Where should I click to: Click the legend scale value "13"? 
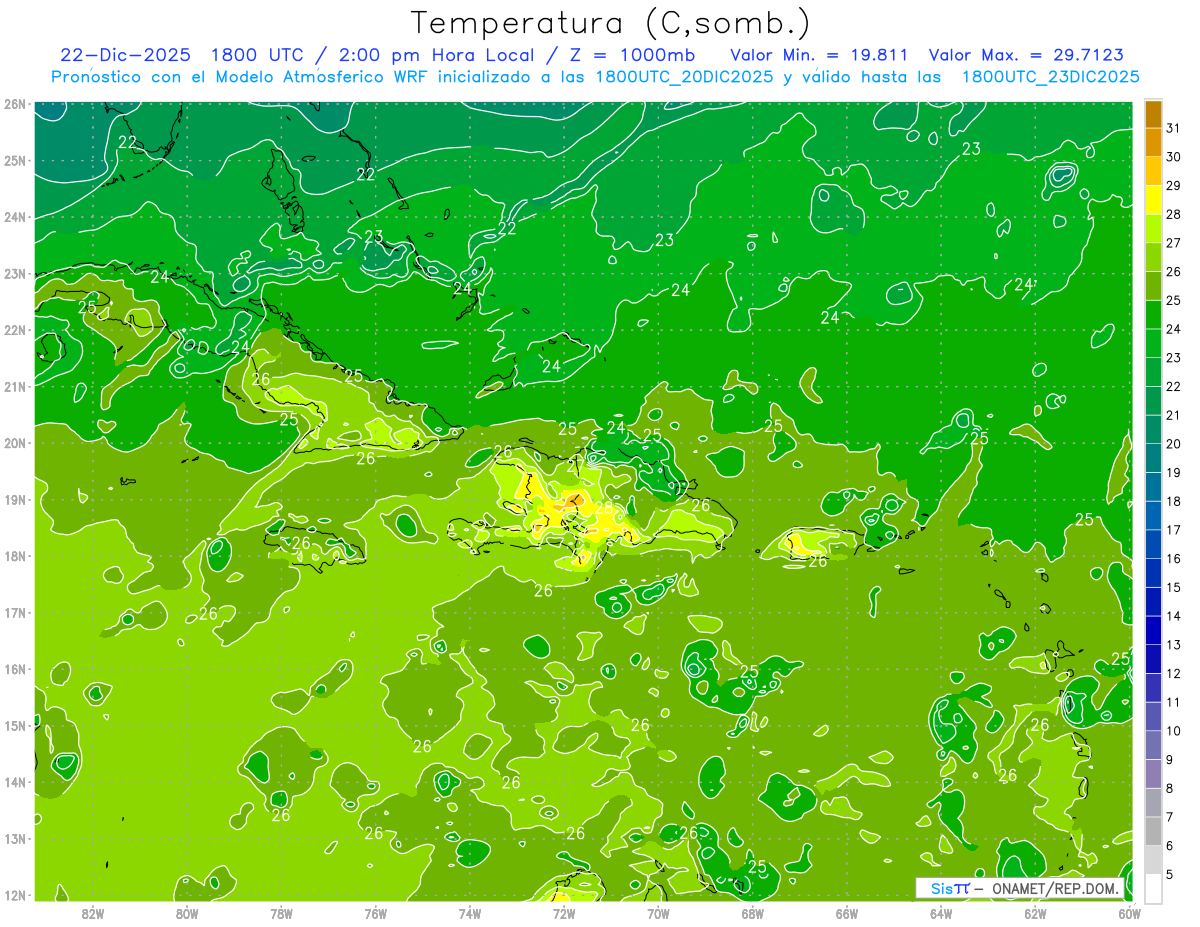[1173, 644]
